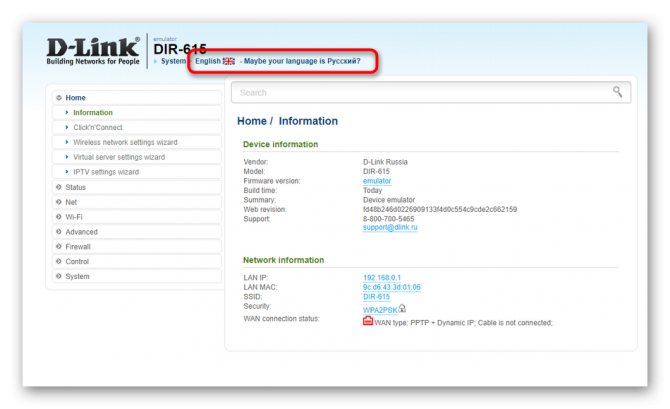
Task: Click the DIR-615 model value in Device information
Action: pyautogui.click(x=376, y=171)
